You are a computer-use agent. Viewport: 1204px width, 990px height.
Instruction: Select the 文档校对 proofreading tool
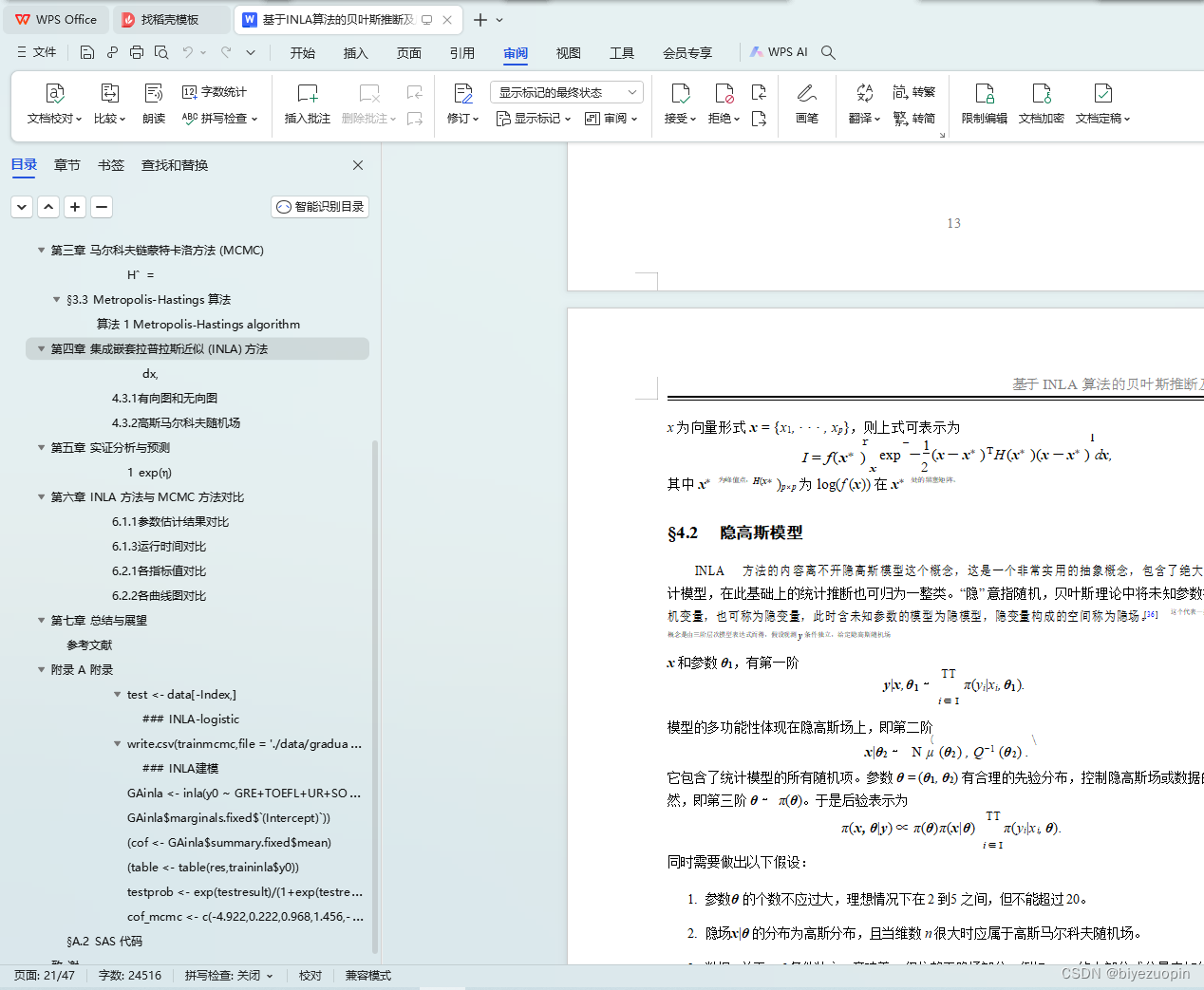(x=54, y=103)
